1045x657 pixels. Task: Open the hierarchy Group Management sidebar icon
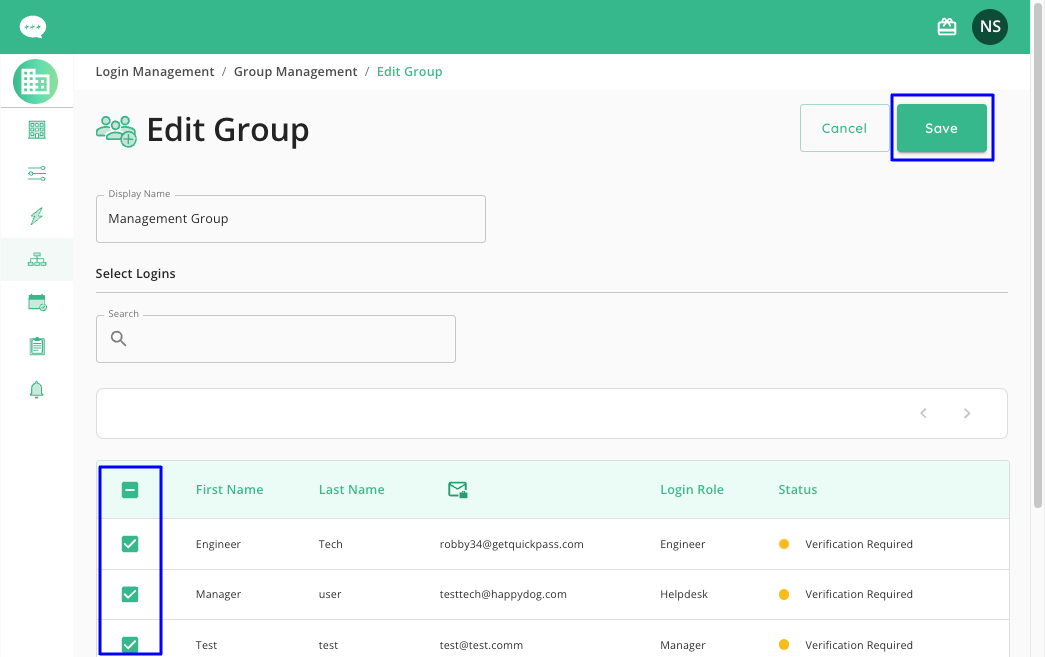(x=36, y=259)
